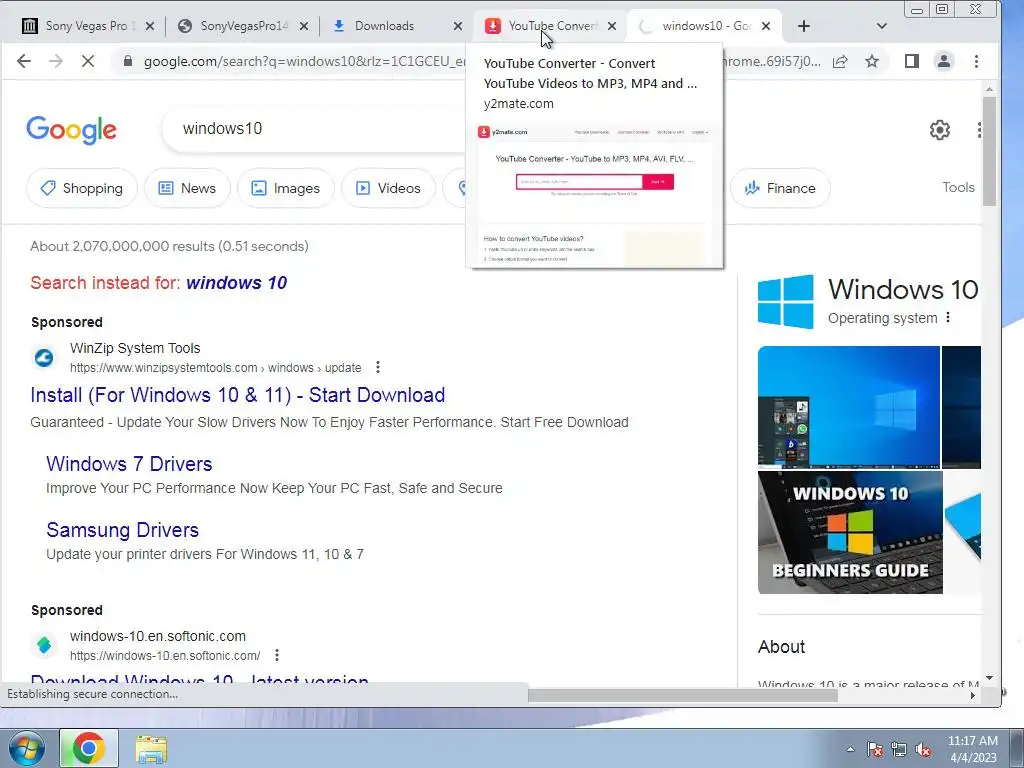Open softonic ad options three dots

click(277, 655)
